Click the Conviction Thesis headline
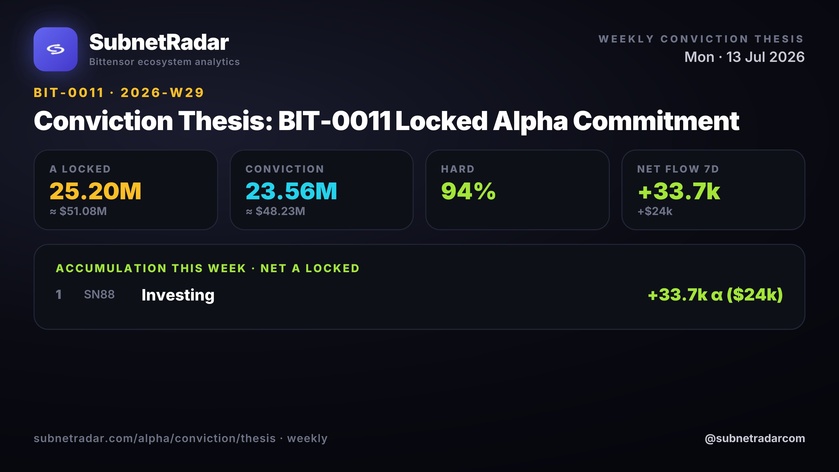 [x=386, y=121]
